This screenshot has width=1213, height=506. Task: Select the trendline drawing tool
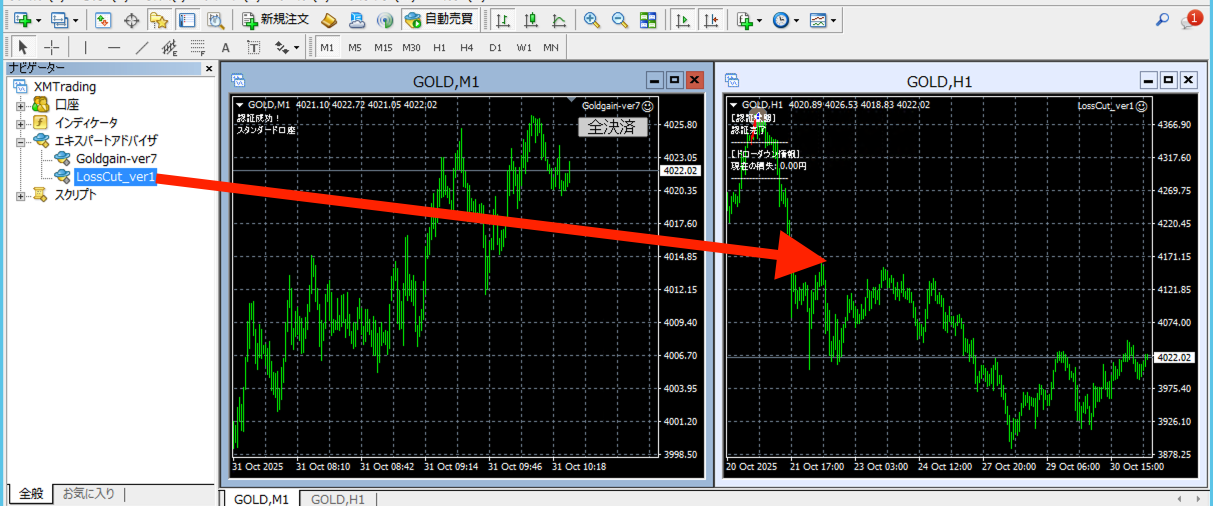[x=142, y=47]
